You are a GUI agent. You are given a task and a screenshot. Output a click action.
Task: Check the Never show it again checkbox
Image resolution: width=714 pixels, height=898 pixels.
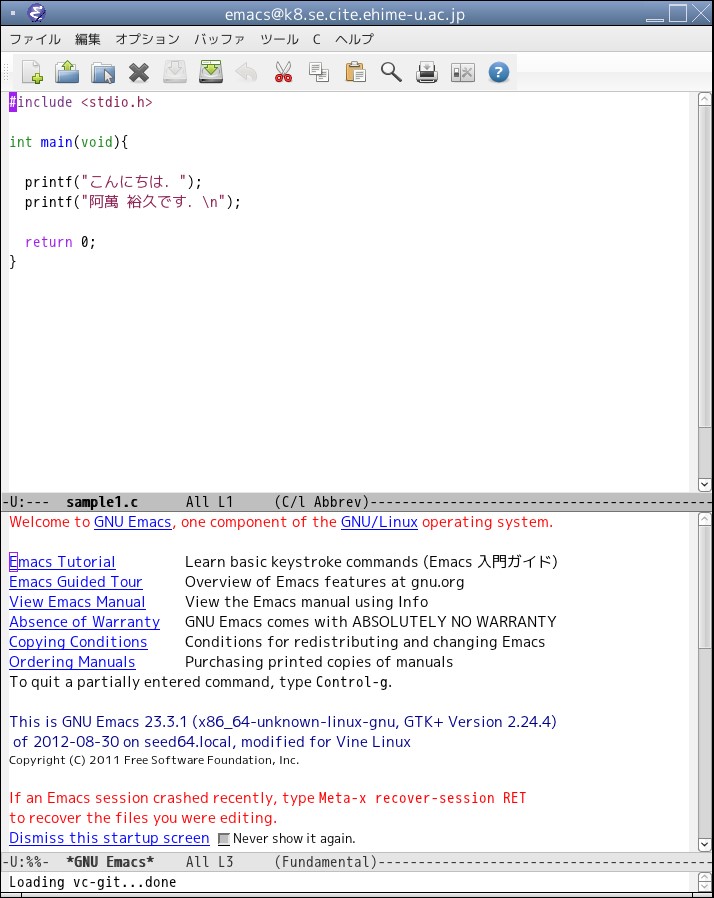click(223, 839)
